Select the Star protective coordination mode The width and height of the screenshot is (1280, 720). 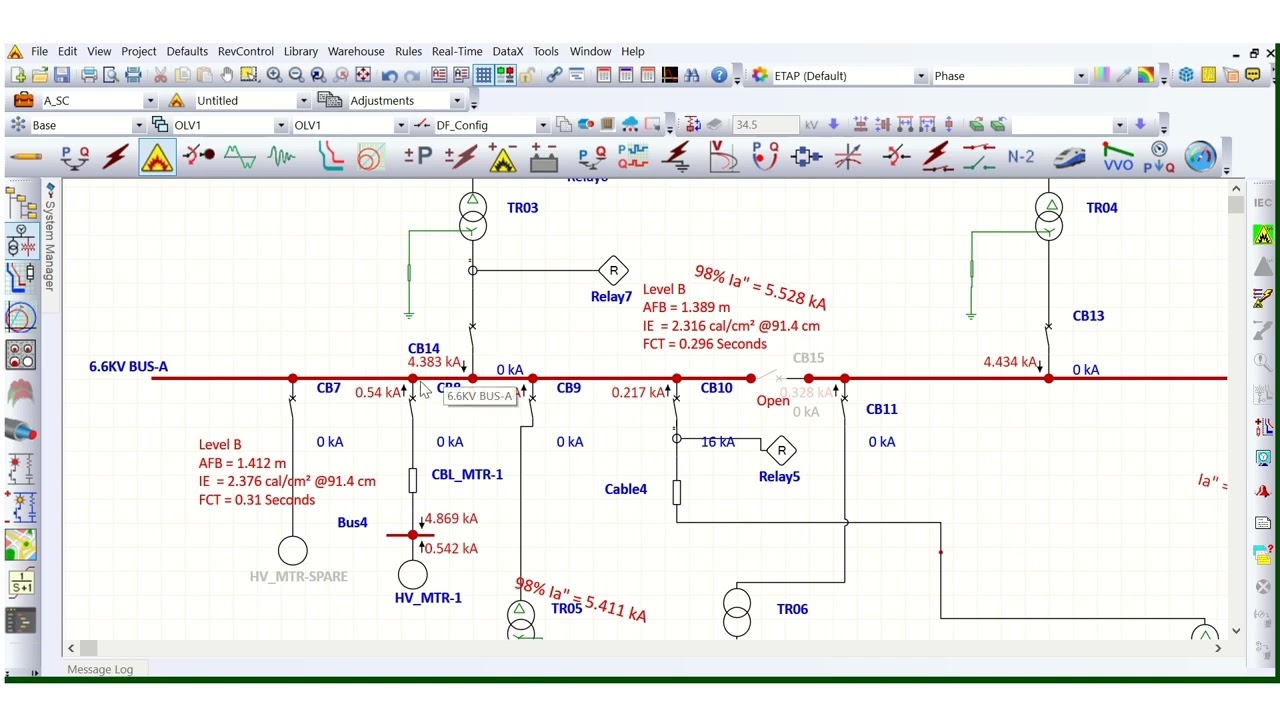tap(331, 157)
